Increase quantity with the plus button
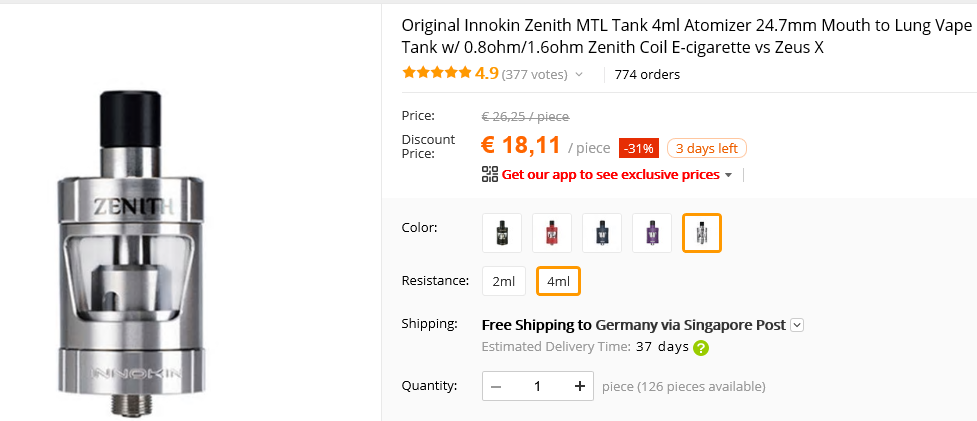Viewport: 977px width, 421px height. (x=579, y=386)
